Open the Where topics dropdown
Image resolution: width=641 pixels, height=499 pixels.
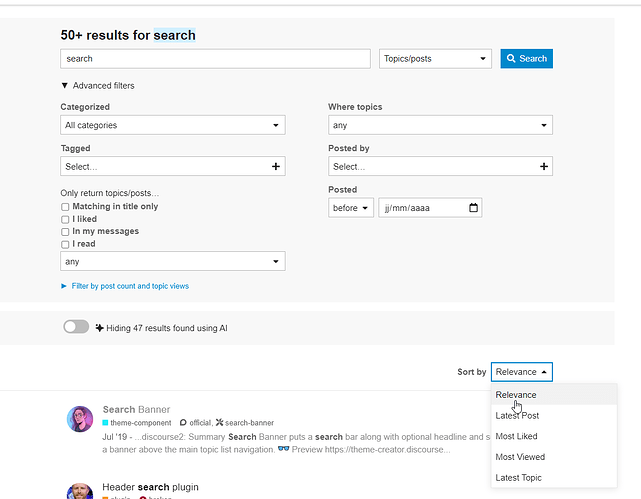(x=440, y=125)
